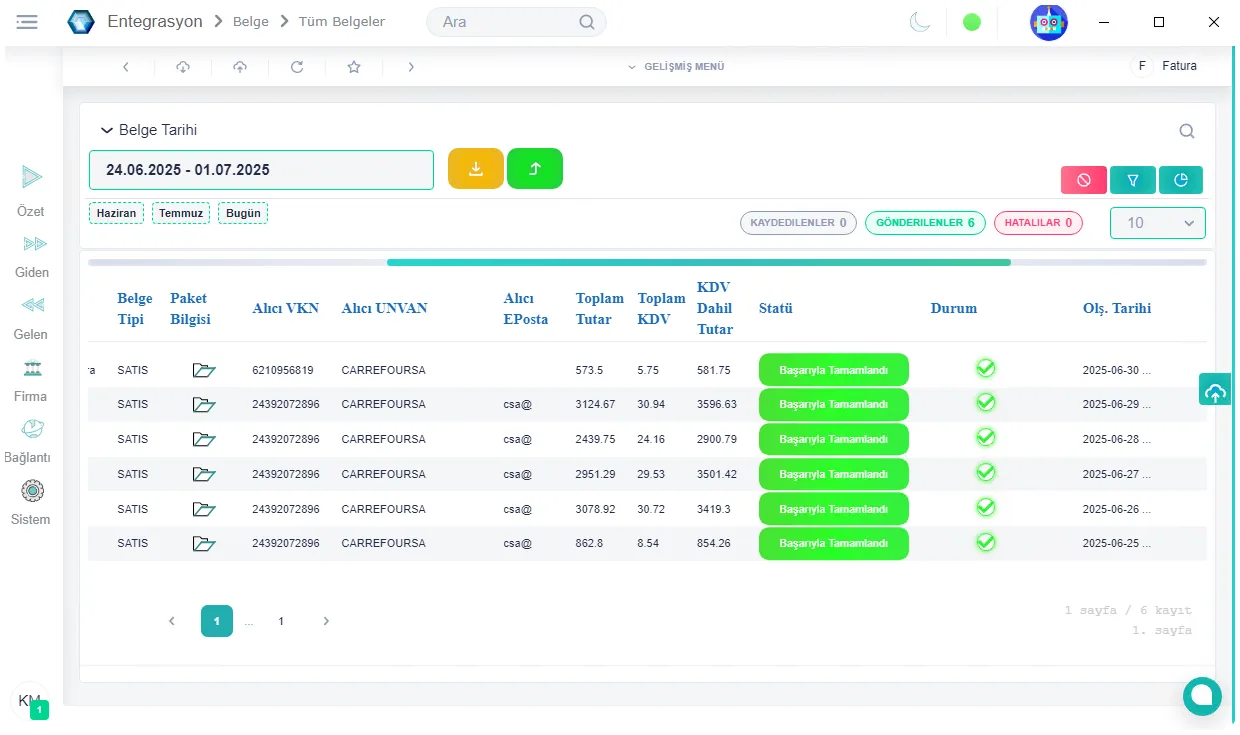Click the Entegrasyon app logo
This screenshot has height=735, width=1240.
tap(81, 21)
